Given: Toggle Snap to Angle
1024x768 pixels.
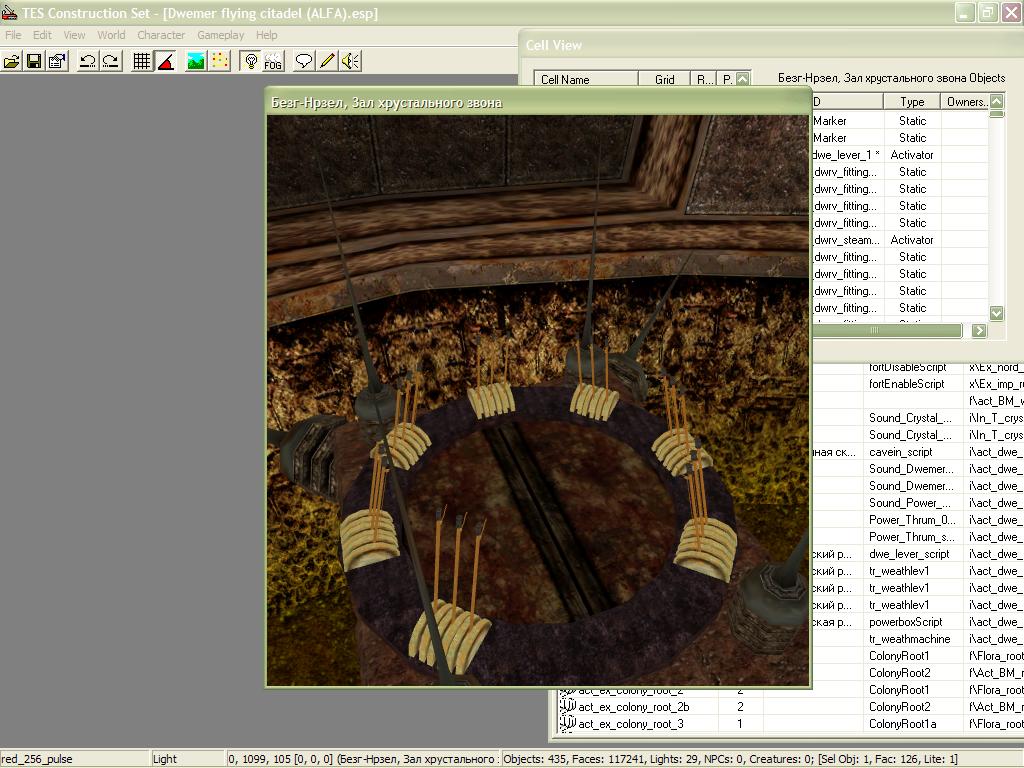Looking at the screenshot, I should pos(166,61).
